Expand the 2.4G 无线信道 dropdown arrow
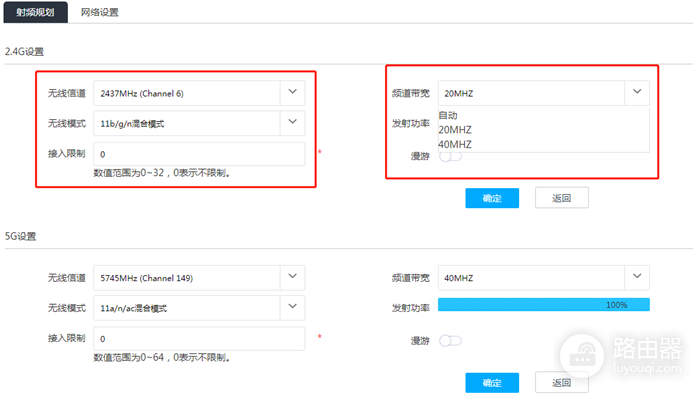 click(x=292, y=93)
